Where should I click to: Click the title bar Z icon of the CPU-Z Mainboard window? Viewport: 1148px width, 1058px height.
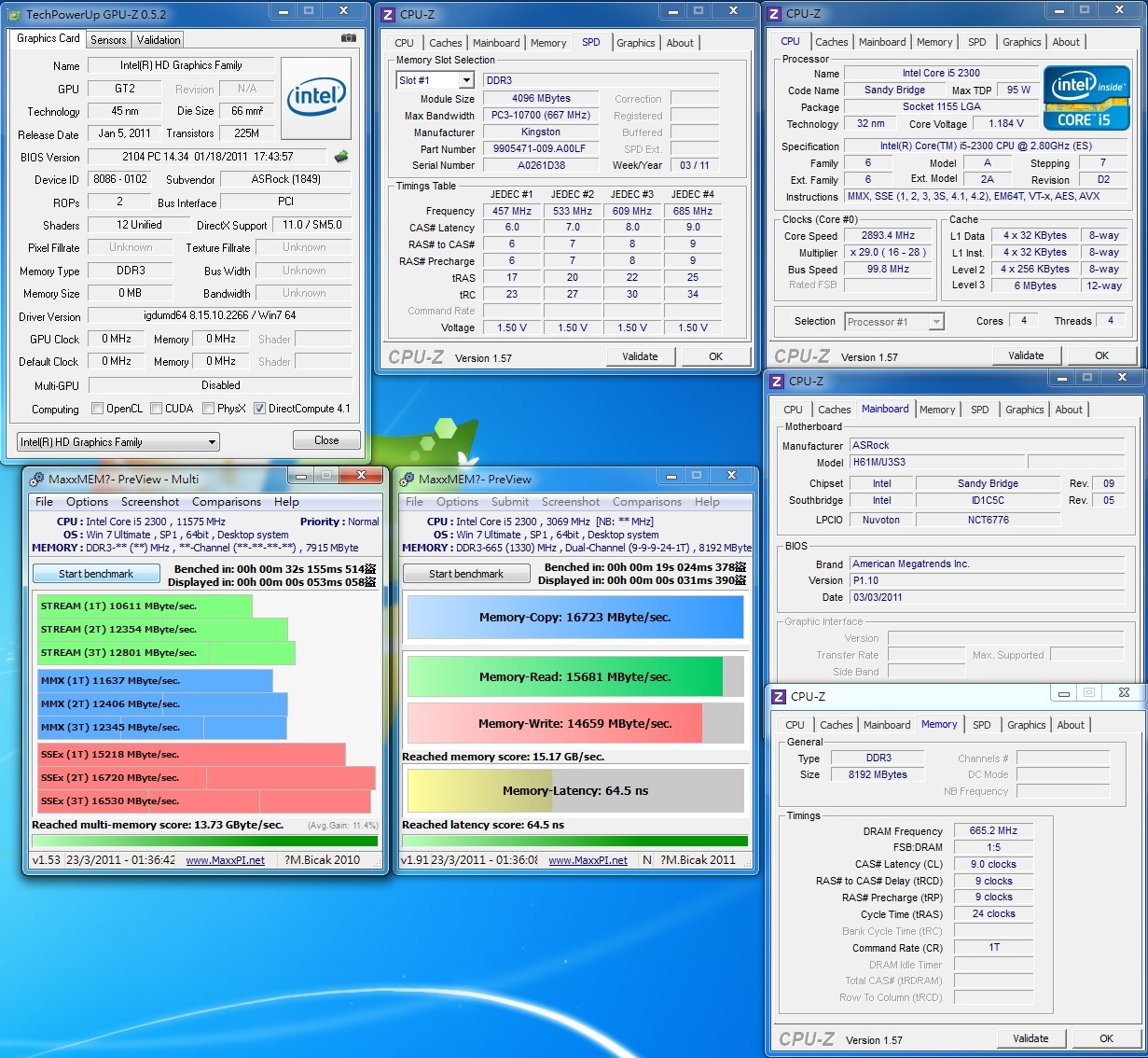(x=778, y=382)
